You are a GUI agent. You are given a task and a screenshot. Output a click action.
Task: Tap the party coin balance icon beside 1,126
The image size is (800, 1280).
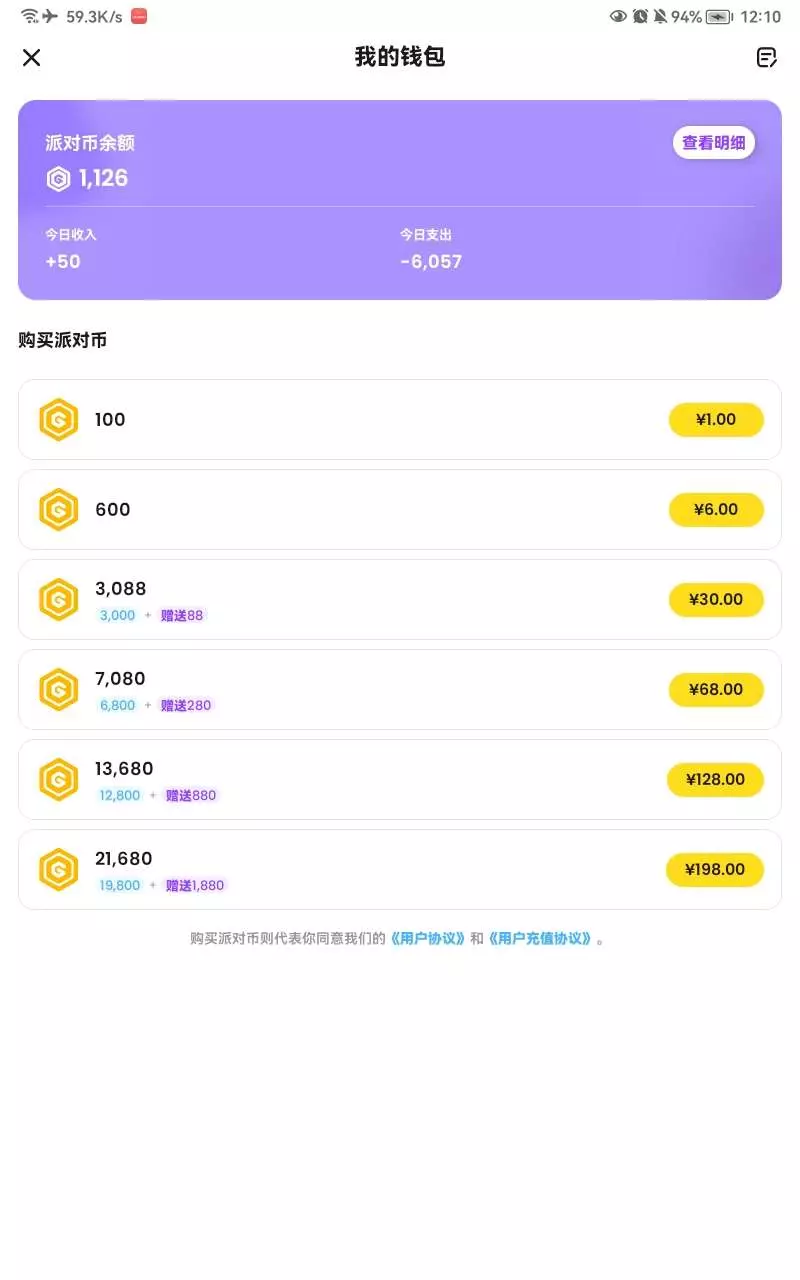59,179
